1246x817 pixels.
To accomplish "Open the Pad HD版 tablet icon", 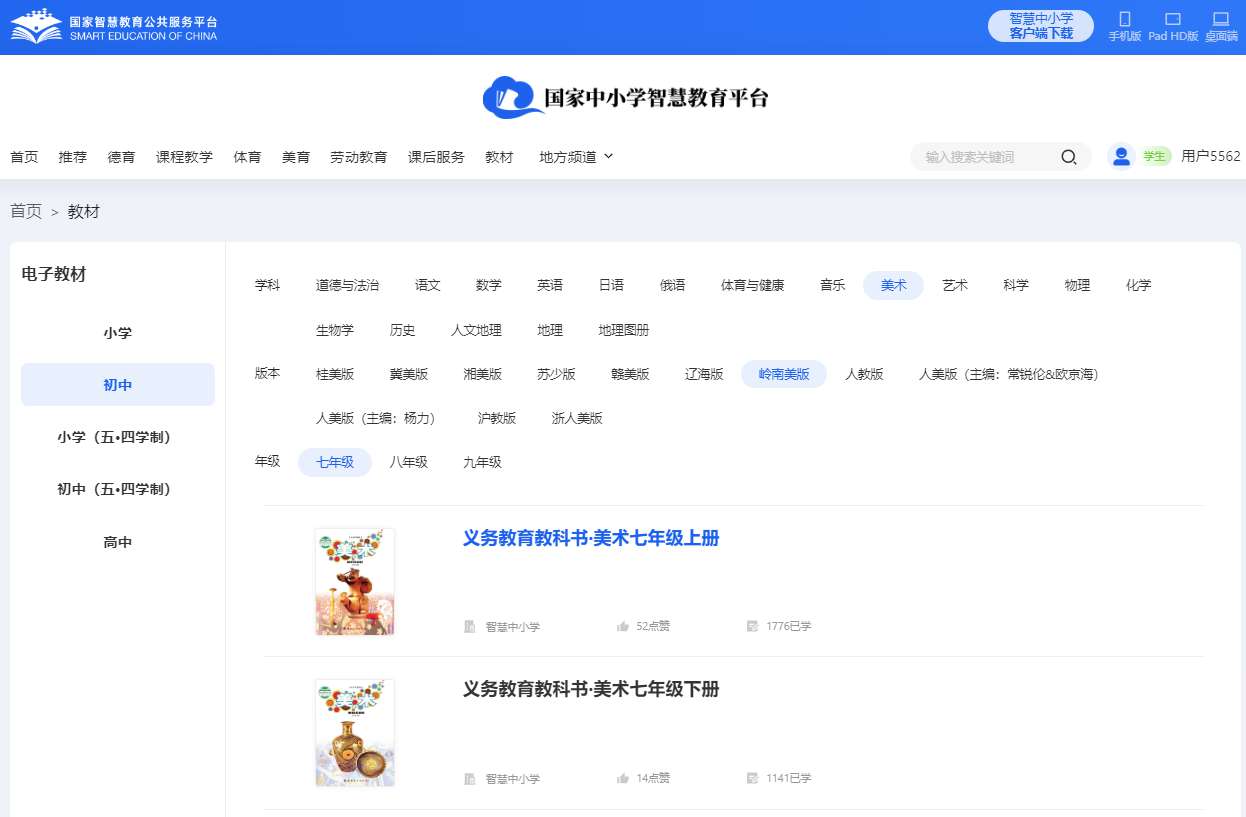I will coord(1173,19).
